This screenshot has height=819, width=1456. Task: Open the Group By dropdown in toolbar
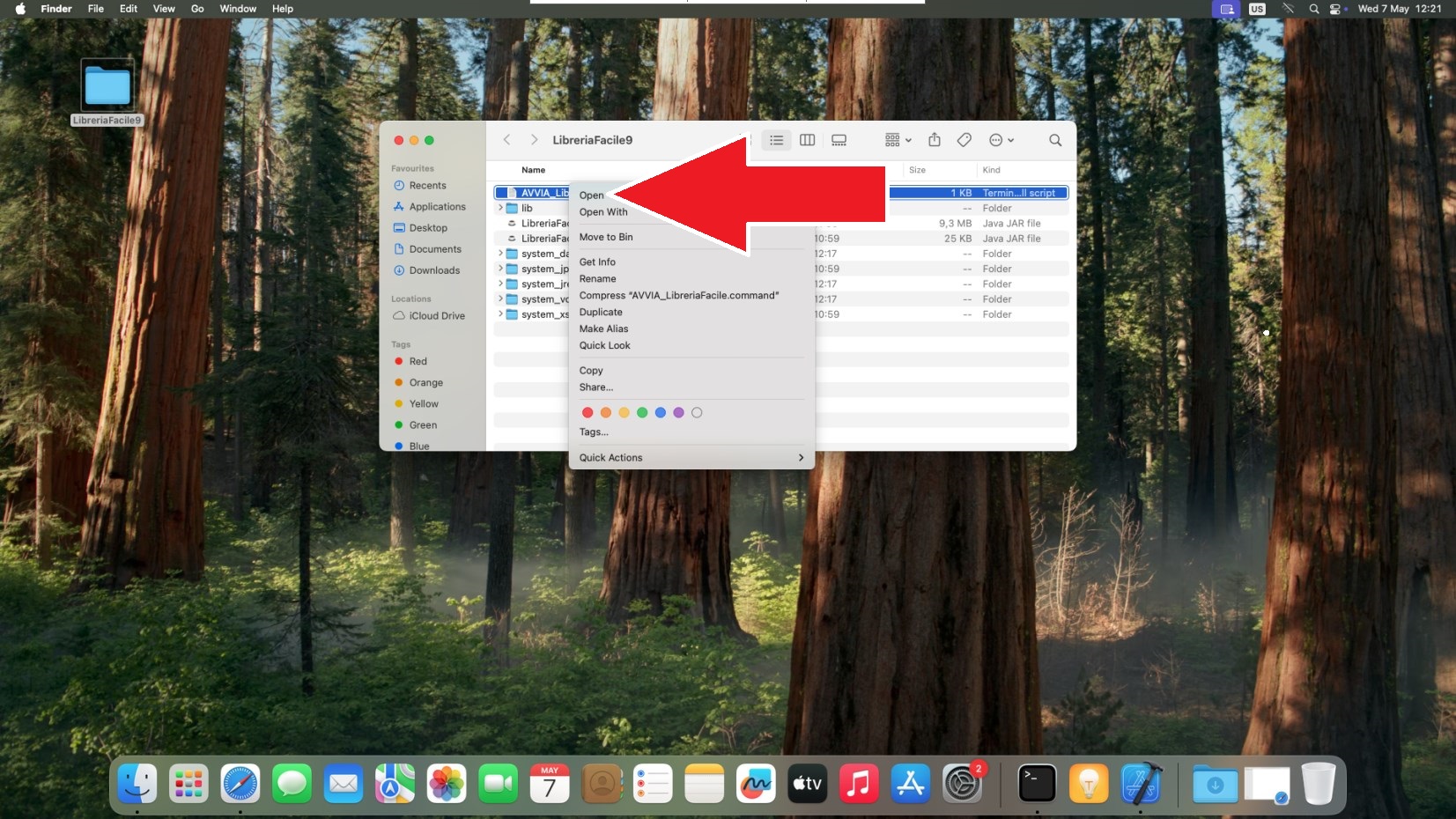[x=898, y=140]
